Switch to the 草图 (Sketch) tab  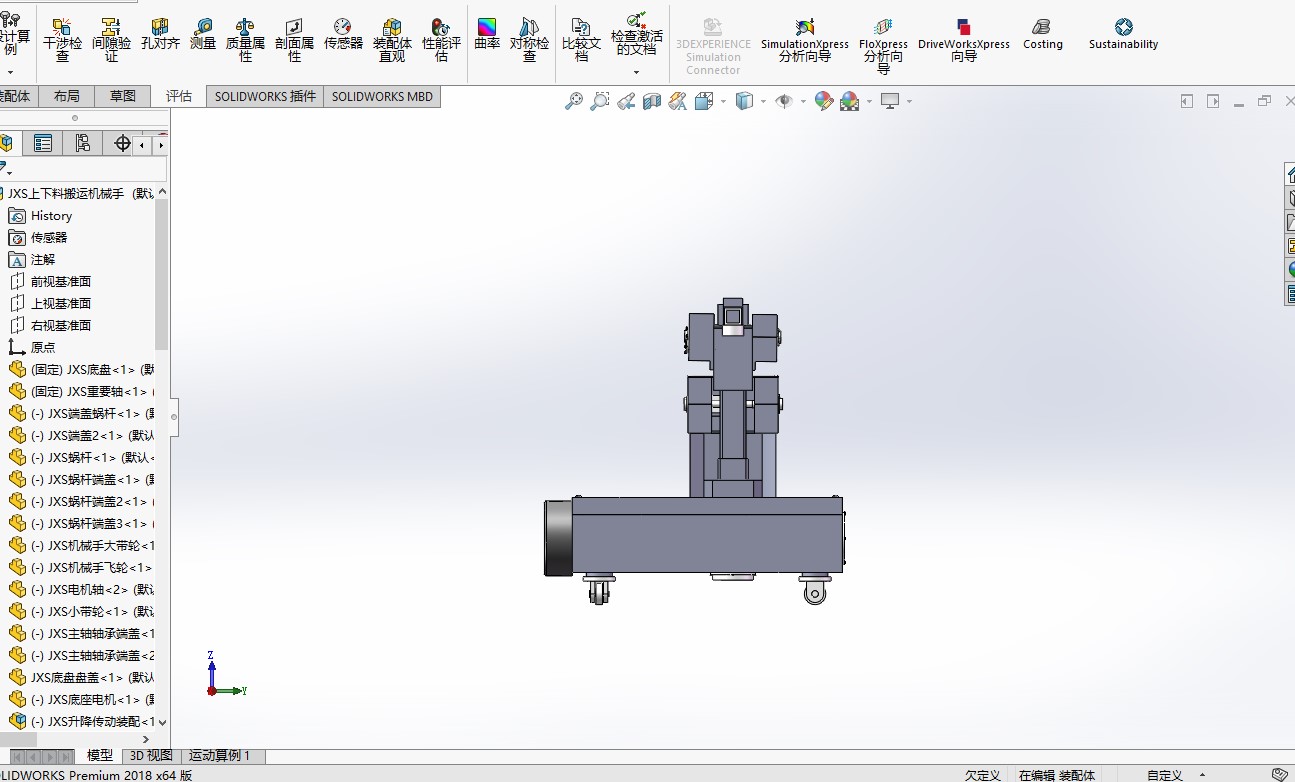(x=123, y=96)
